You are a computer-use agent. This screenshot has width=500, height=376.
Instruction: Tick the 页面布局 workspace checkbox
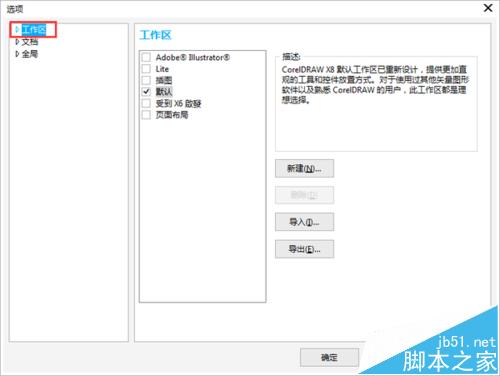[x=146, y=115]
